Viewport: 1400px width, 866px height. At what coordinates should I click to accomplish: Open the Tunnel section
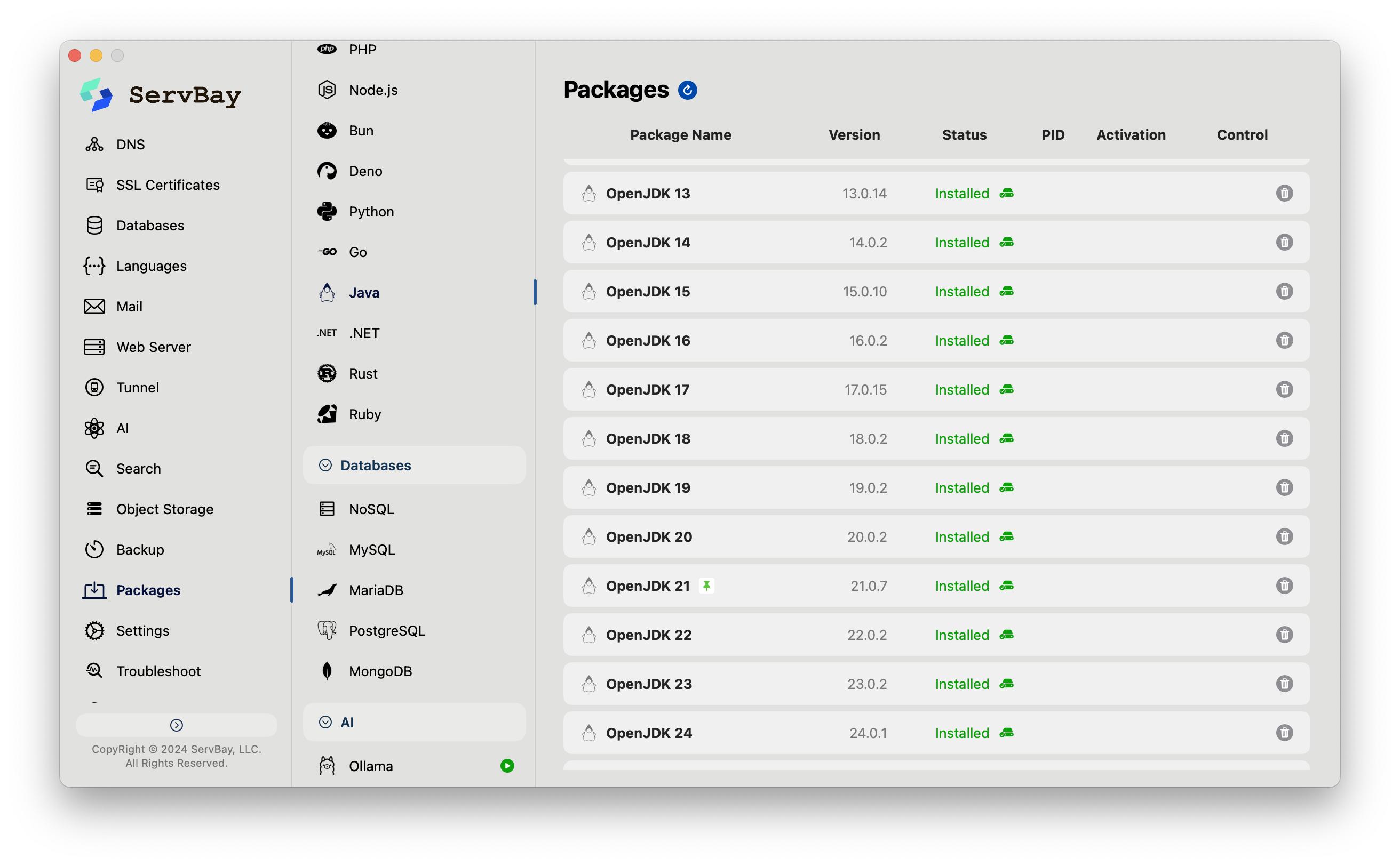tap(122, 388)
